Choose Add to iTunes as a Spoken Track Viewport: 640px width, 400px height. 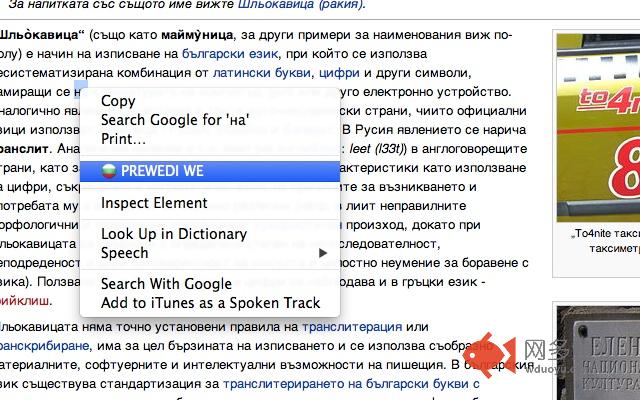(211, 303)
